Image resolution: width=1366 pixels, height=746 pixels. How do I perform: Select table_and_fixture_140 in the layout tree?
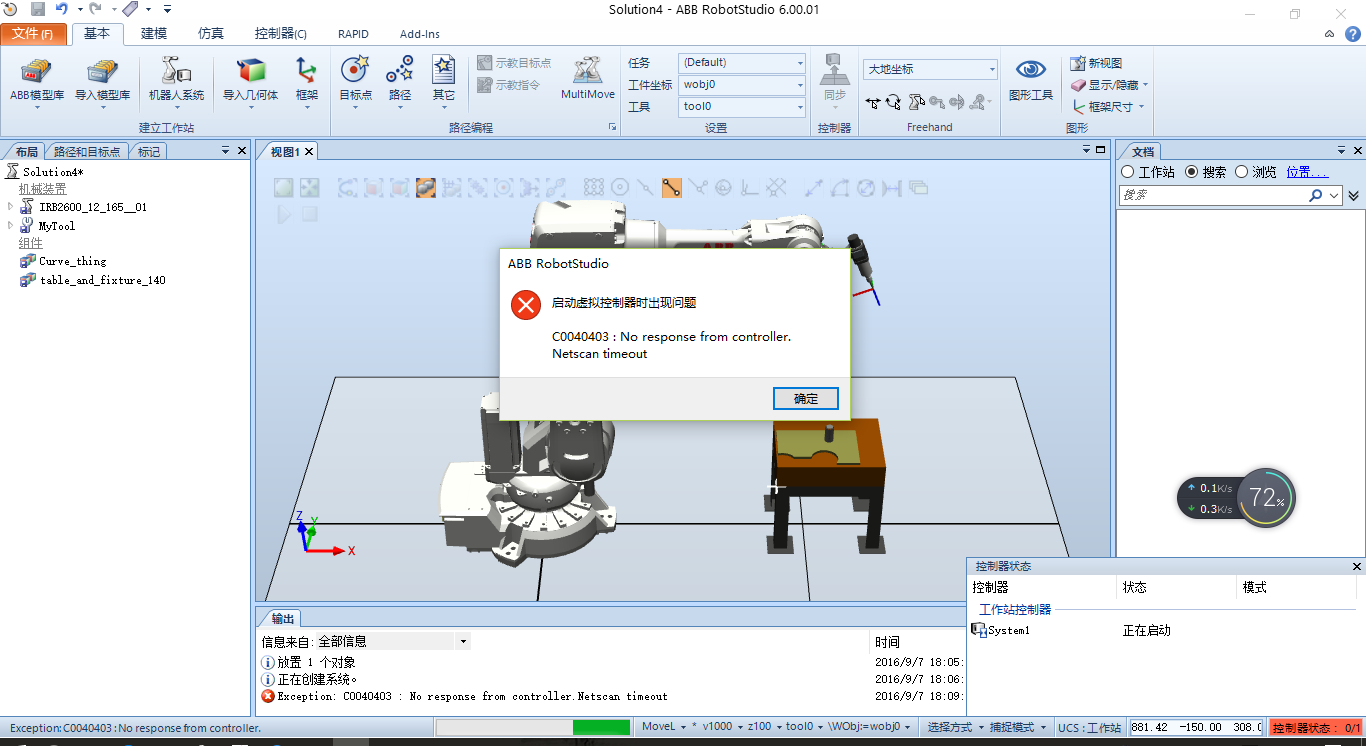tap(102, 280)
